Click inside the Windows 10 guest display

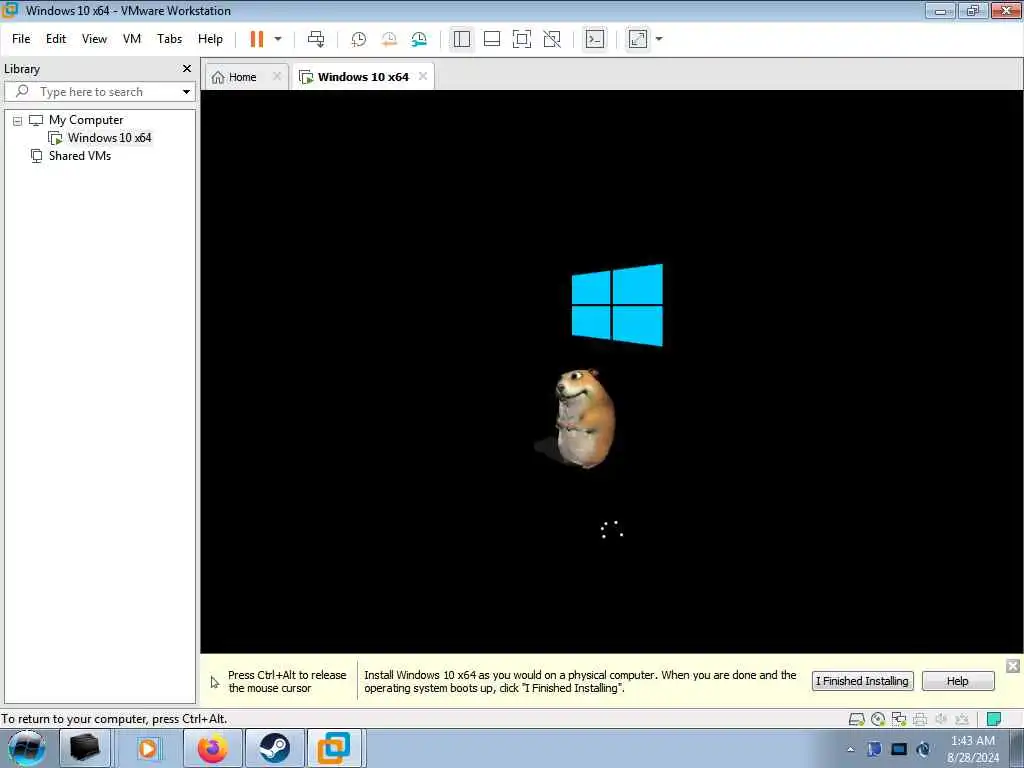pyautogui.click(x=612, y=372)
